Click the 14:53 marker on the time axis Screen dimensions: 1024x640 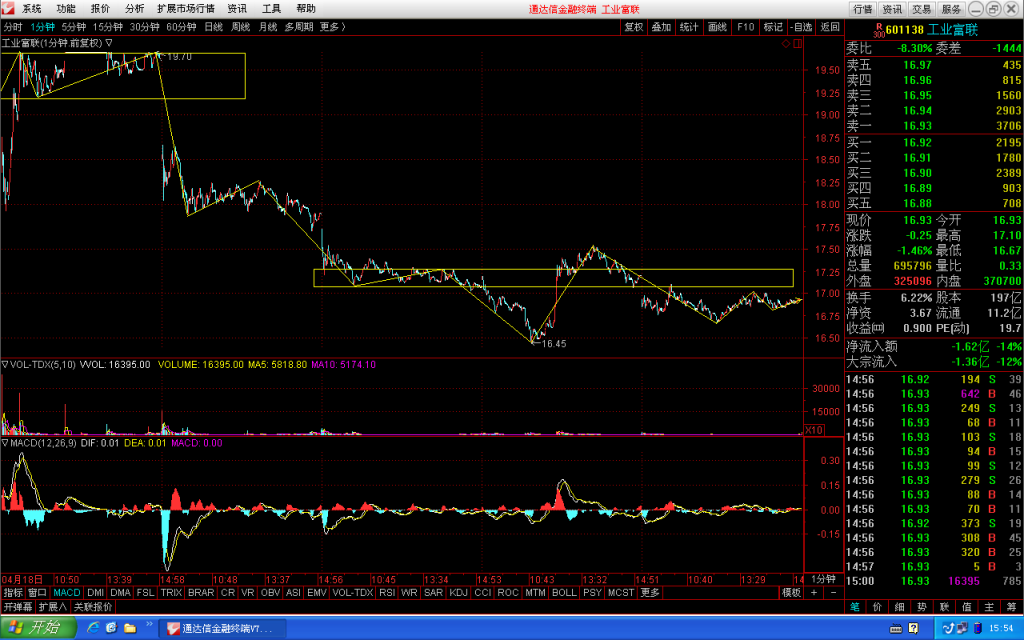[489, 579]
